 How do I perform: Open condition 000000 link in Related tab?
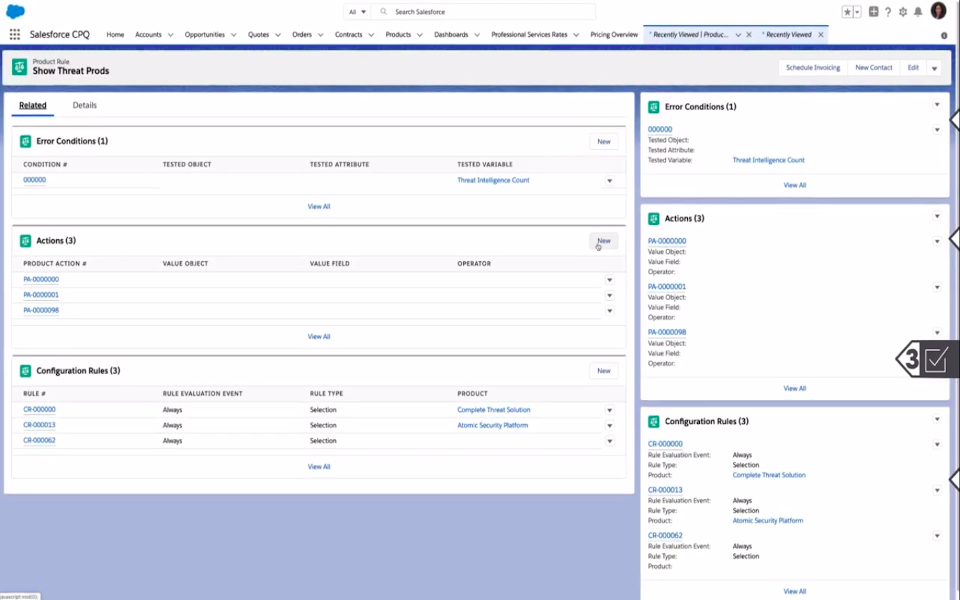34,180
